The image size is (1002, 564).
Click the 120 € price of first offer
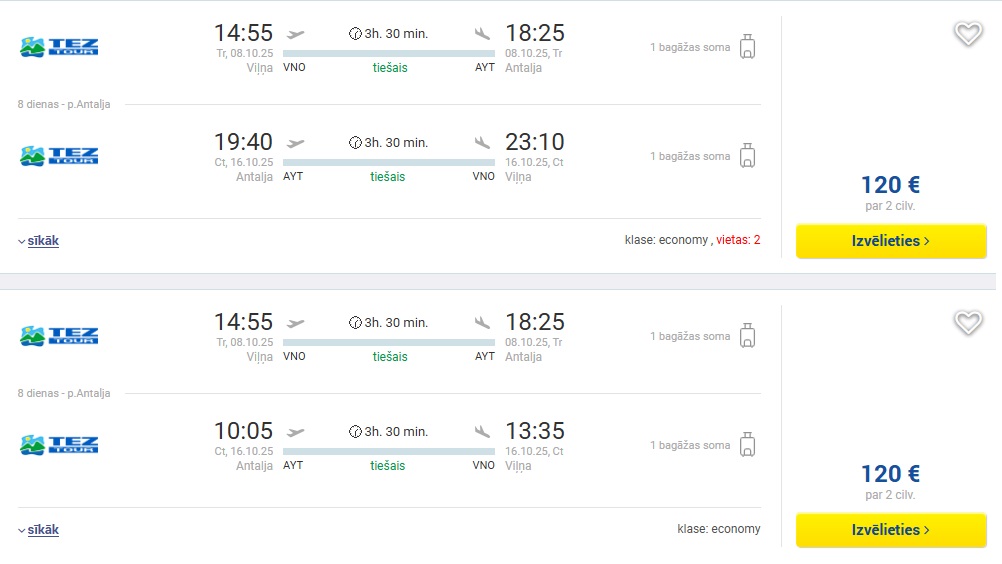[x=890, y=185]
